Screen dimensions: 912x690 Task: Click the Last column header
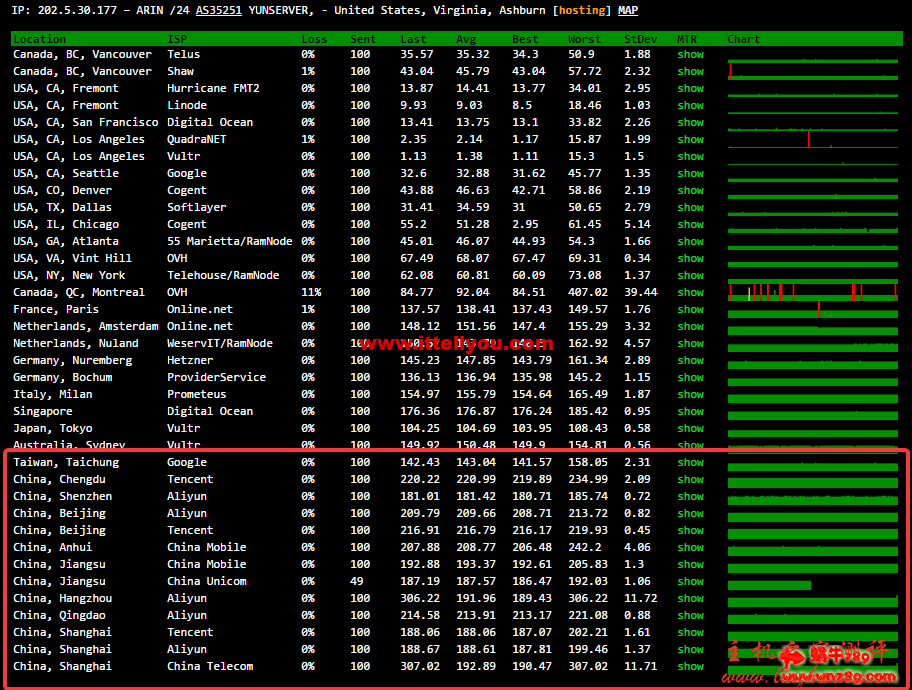pyautogui.click(x=413, y=39)
